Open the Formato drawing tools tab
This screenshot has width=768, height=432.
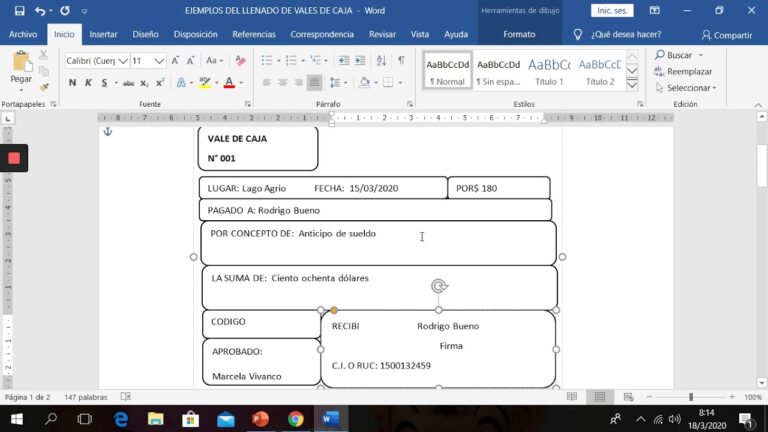pos(519,34)
